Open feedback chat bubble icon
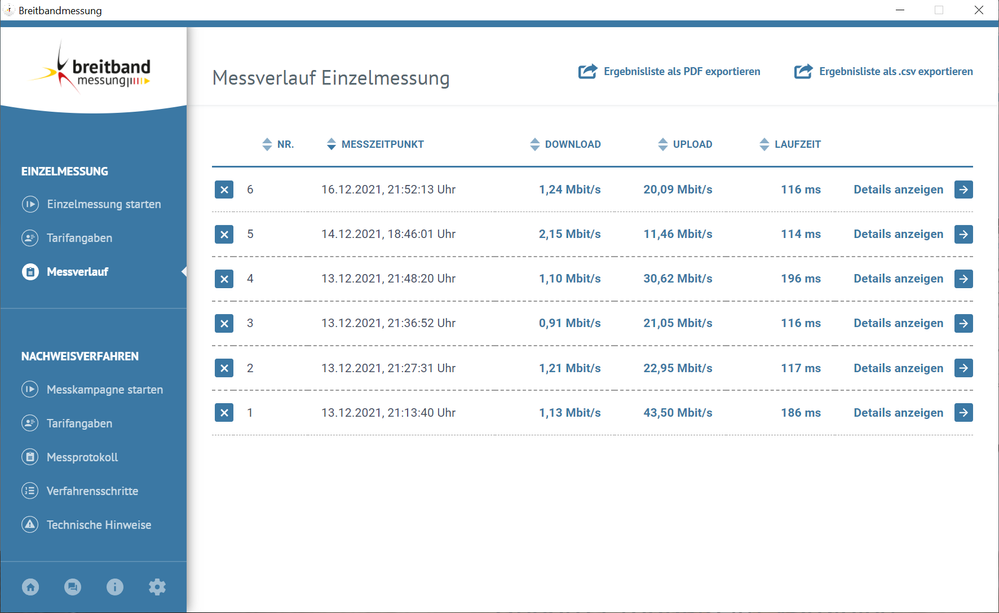 click(73, 587)
